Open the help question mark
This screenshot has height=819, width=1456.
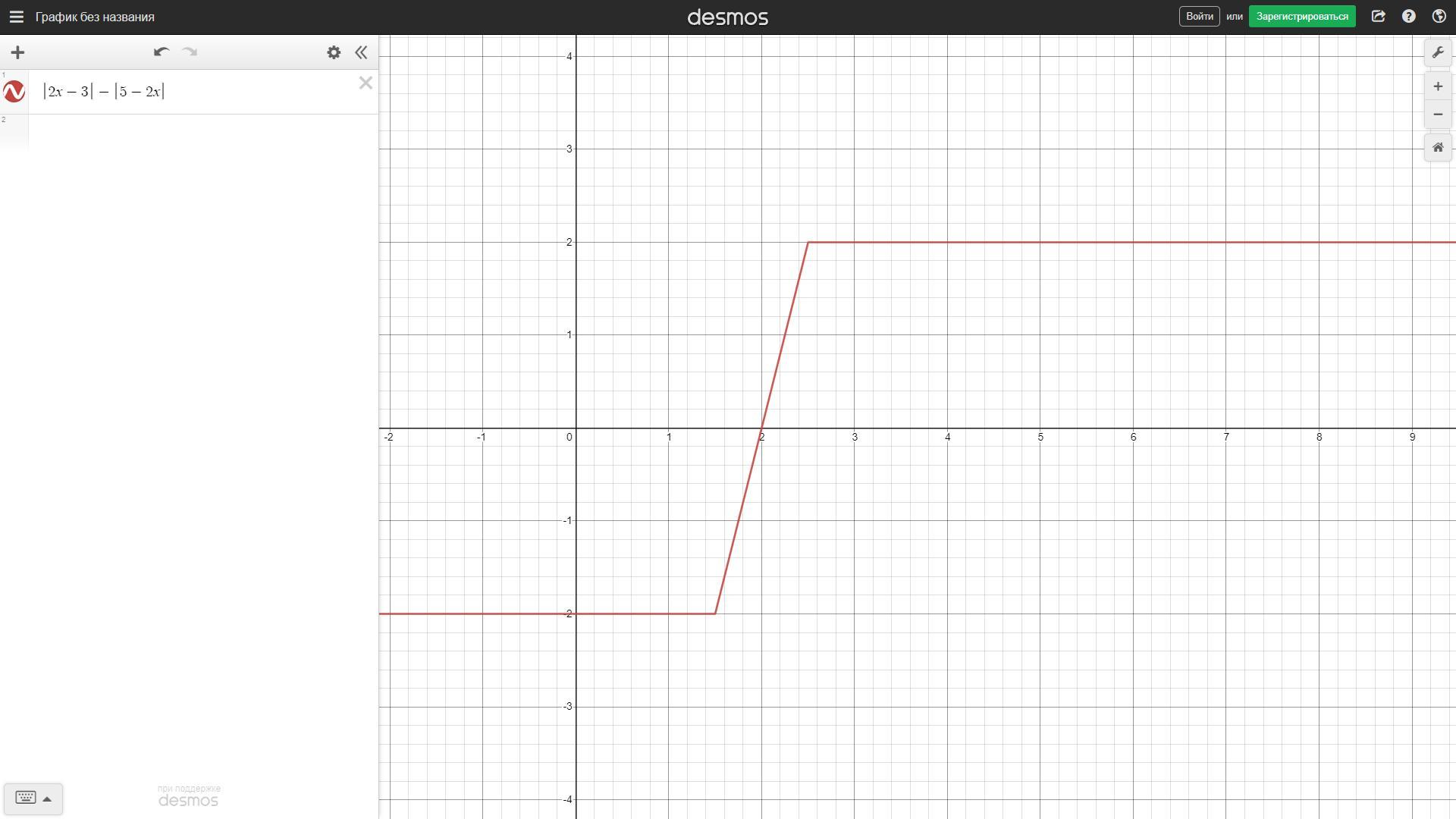pos(1408,17)
